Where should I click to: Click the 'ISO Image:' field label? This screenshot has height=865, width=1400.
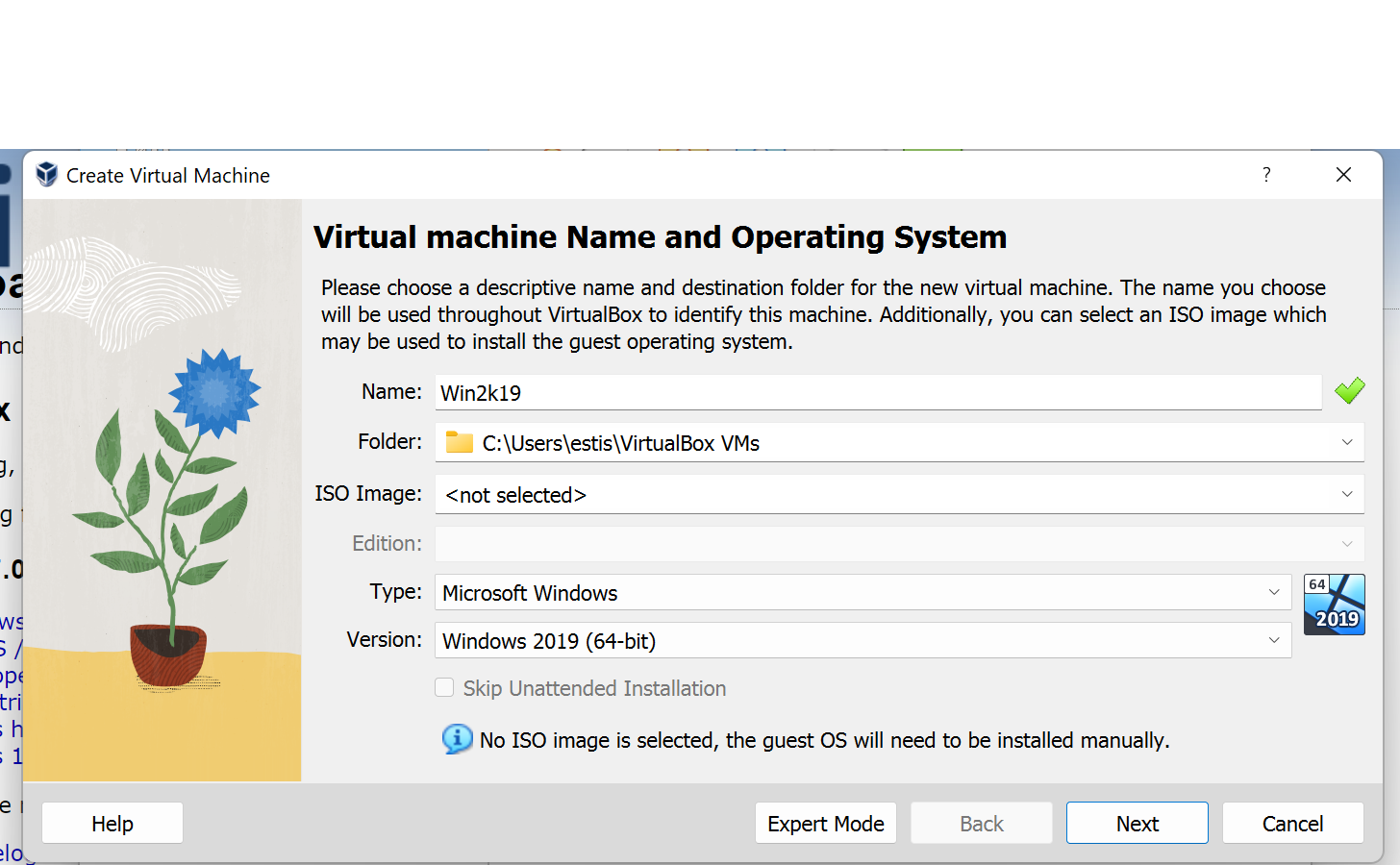tap(368, 493)
